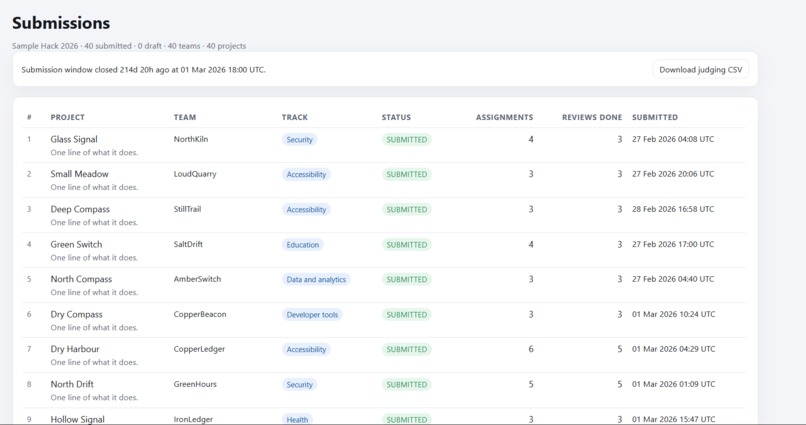Click the Data and analytics tag

[x=316, y=280]
